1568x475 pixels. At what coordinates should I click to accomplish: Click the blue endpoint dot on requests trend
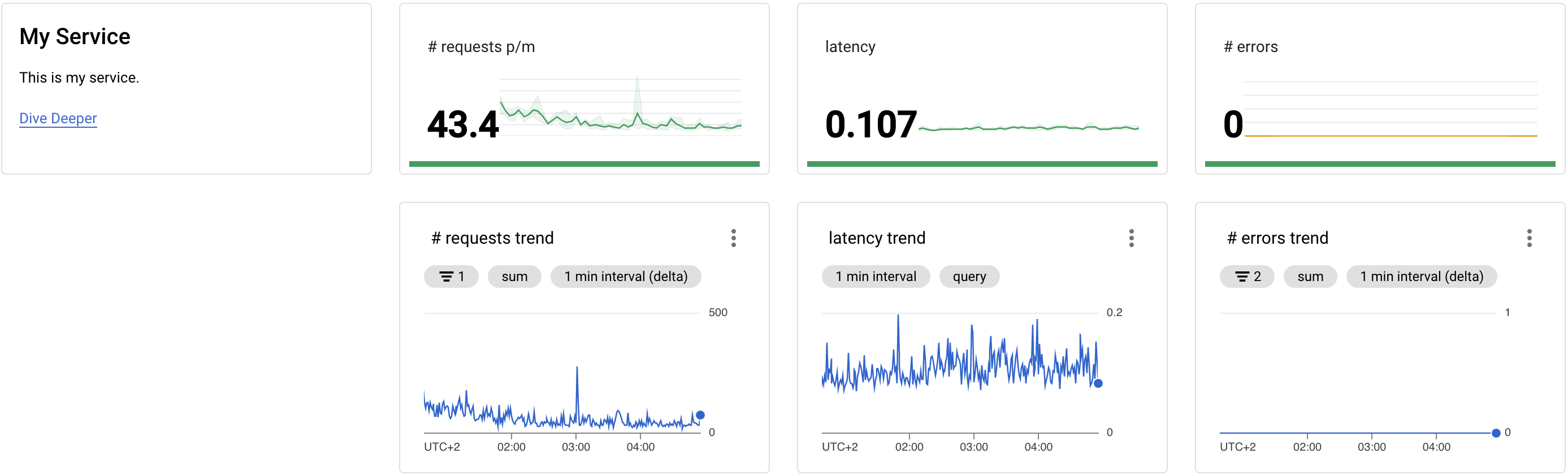click(700, 415)
